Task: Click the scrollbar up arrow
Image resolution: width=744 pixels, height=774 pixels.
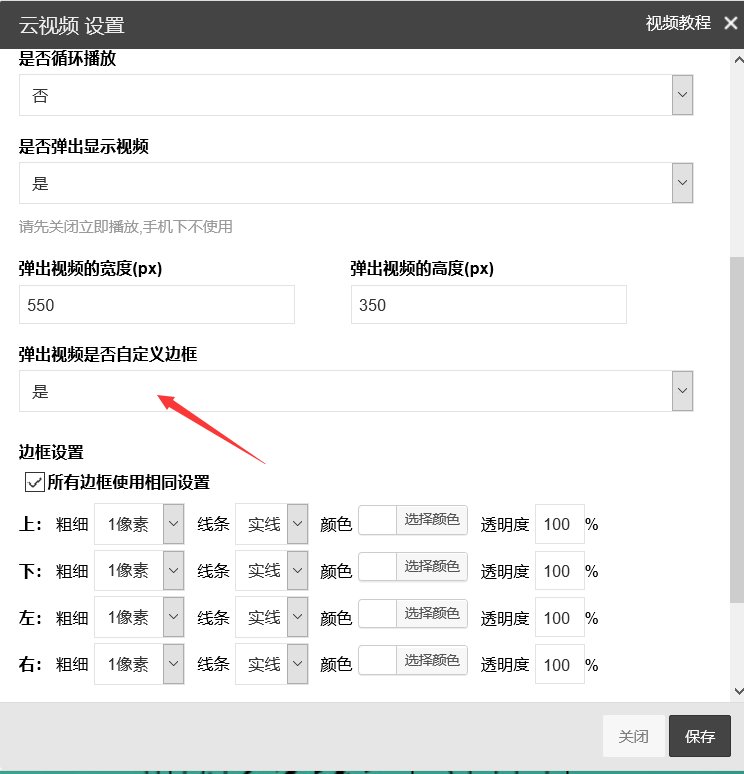Action: click(738, 60)
